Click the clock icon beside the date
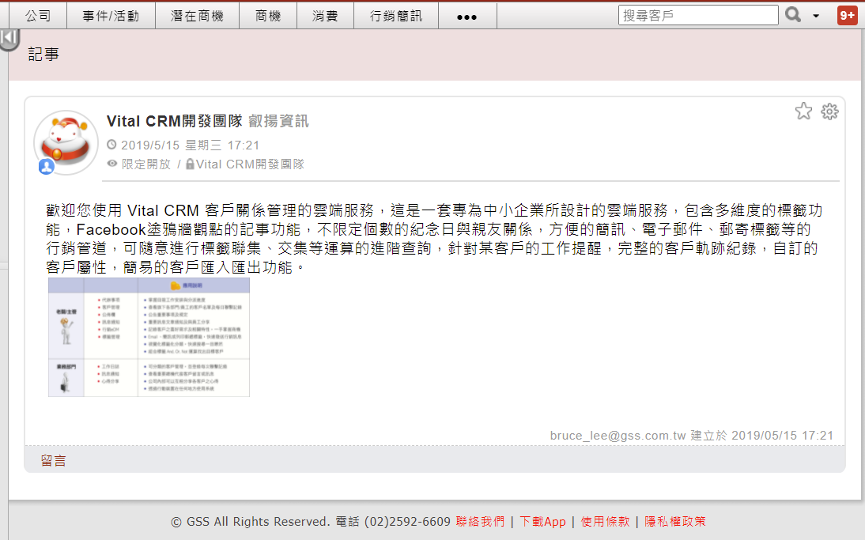 tap(112, 145)
